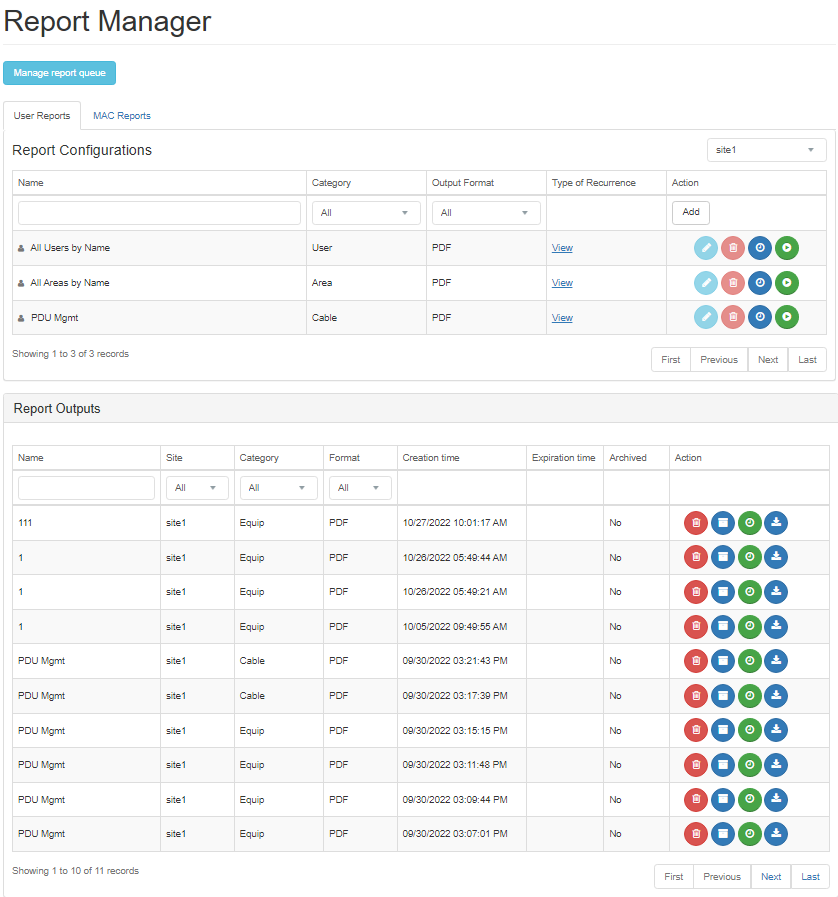838x897 pixels.
Task: Click First in Report Outputs pagination
Action: pos(674,876)
